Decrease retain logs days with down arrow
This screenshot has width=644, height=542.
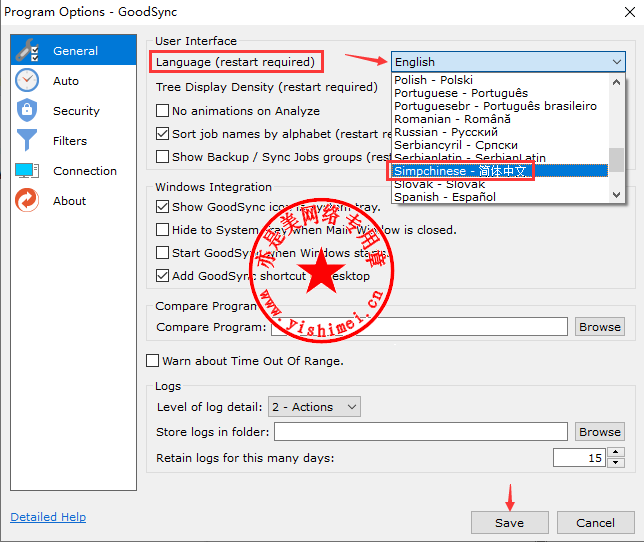click(615, 463)
